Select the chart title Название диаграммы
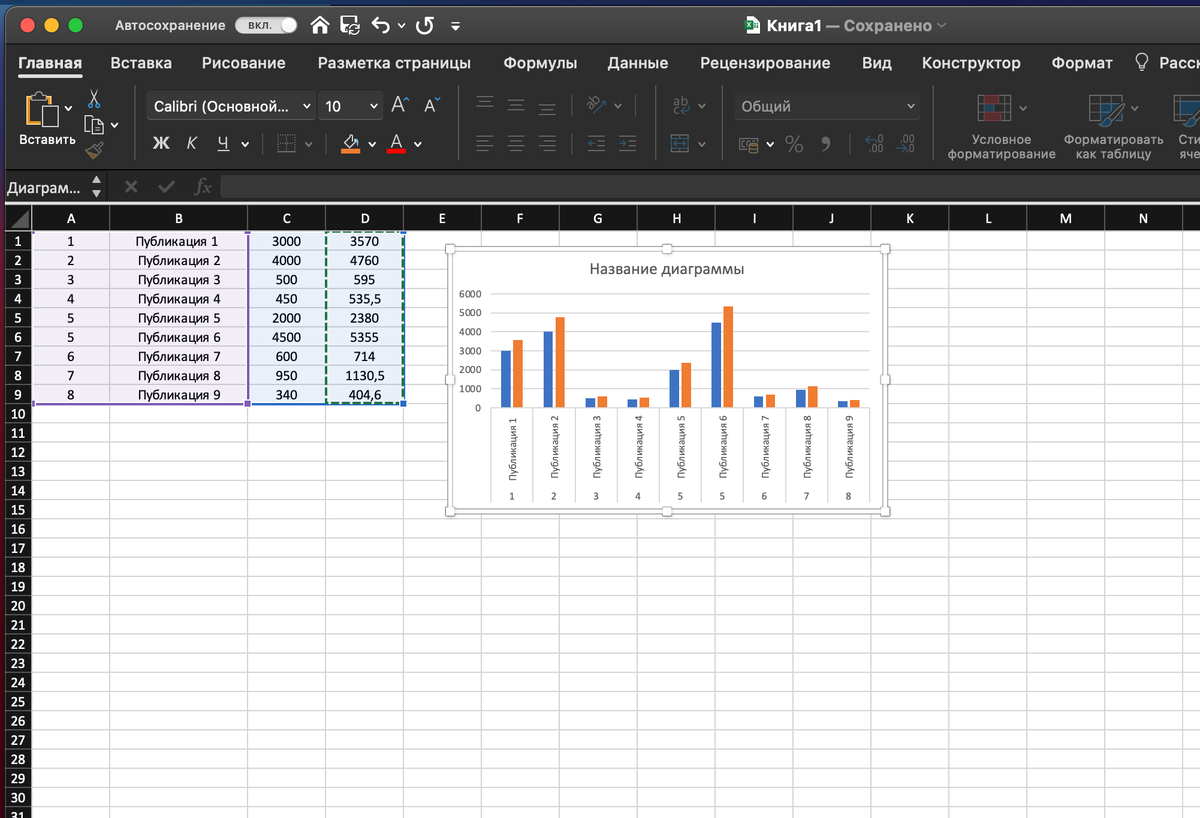Viewport: 1200px width, 818px height. point(666,269)
